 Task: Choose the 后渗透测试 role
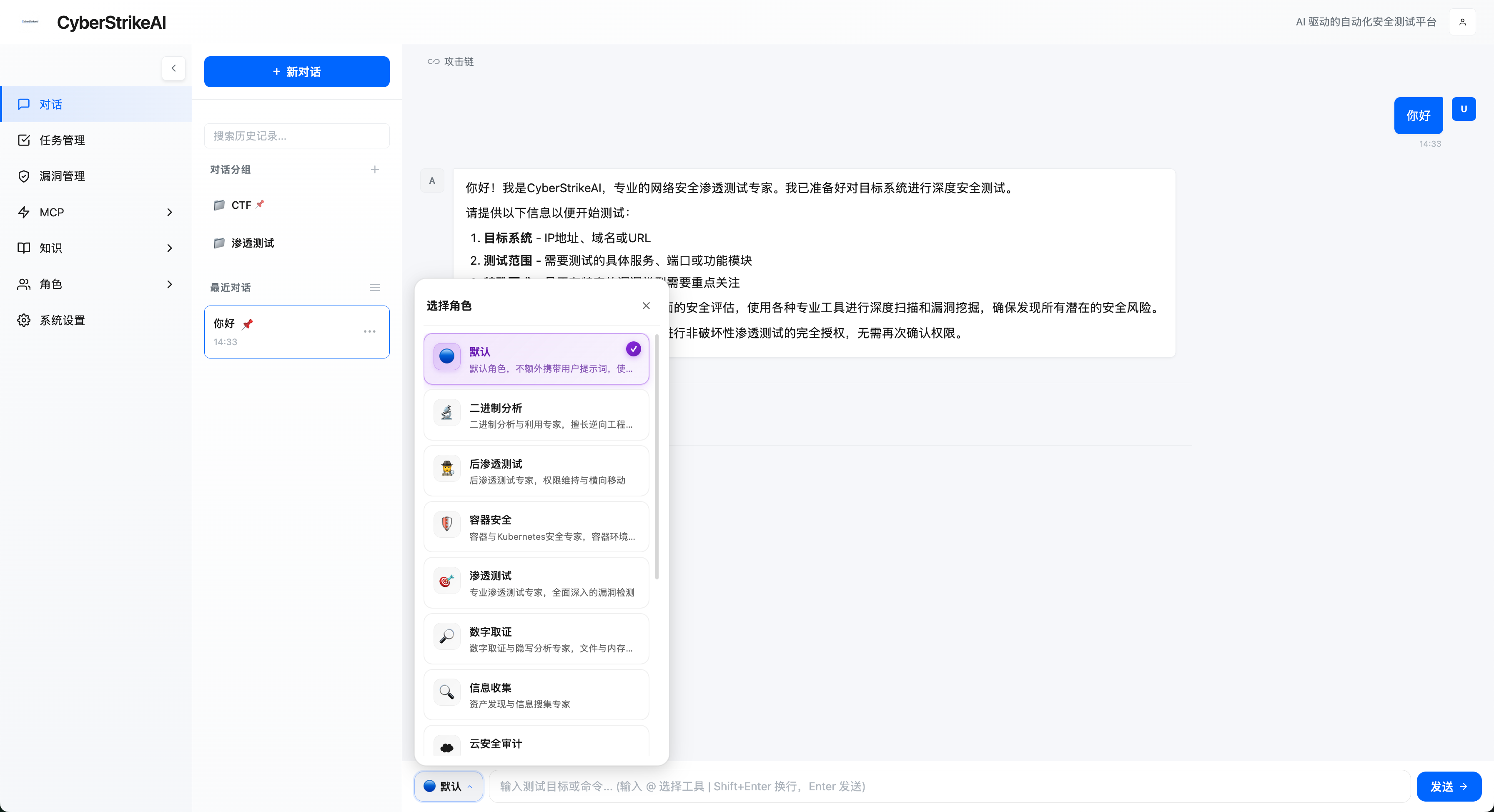tap(536, 471)
